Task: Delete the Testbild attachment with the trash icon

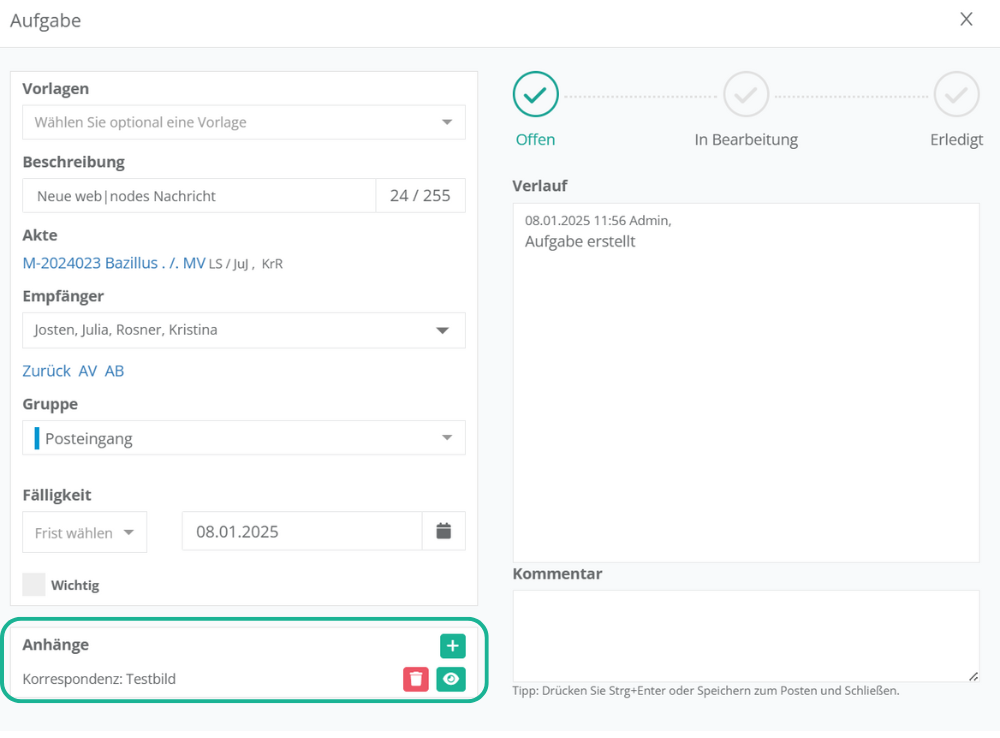Action: pos(417,679)
